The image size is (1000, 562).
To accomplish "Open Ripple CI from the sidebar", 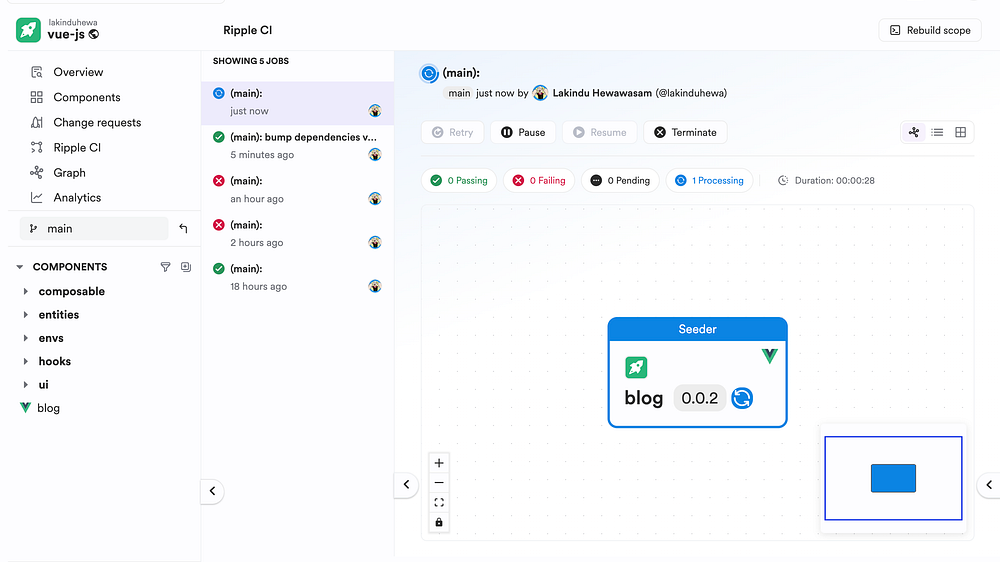I will point(77,147).
